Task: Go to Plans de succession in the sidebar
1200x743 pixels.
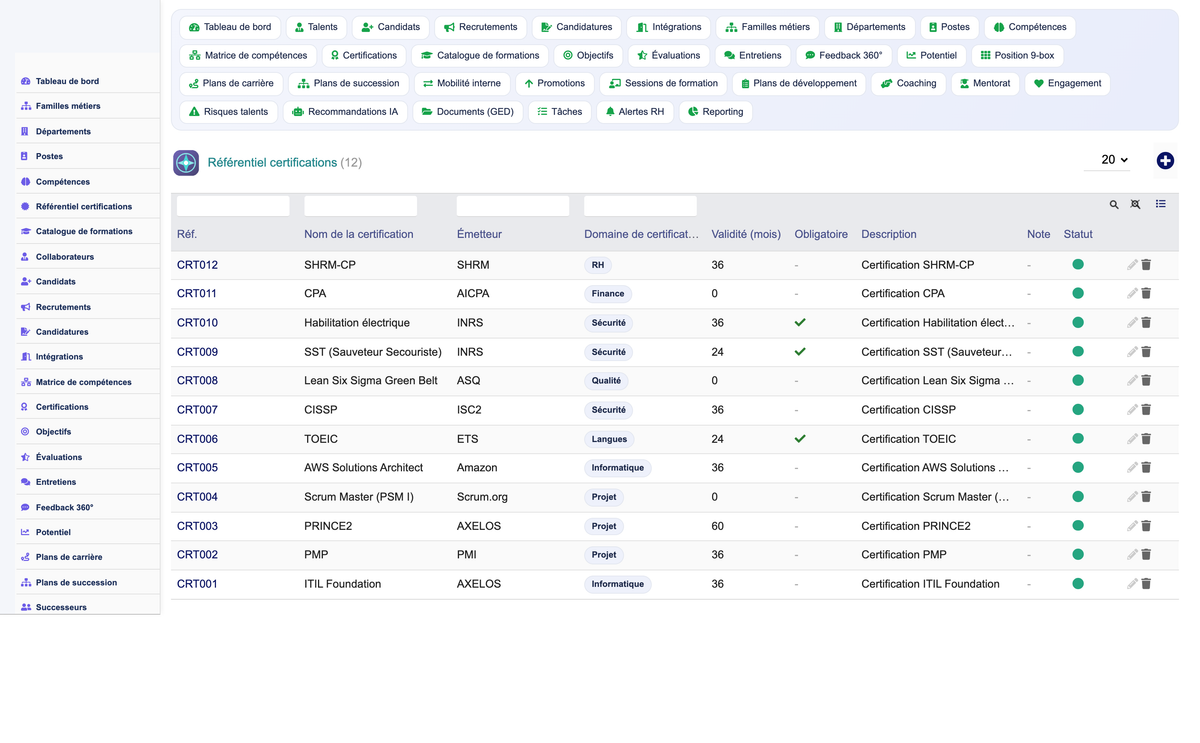Action: click(x=76, y=582)
